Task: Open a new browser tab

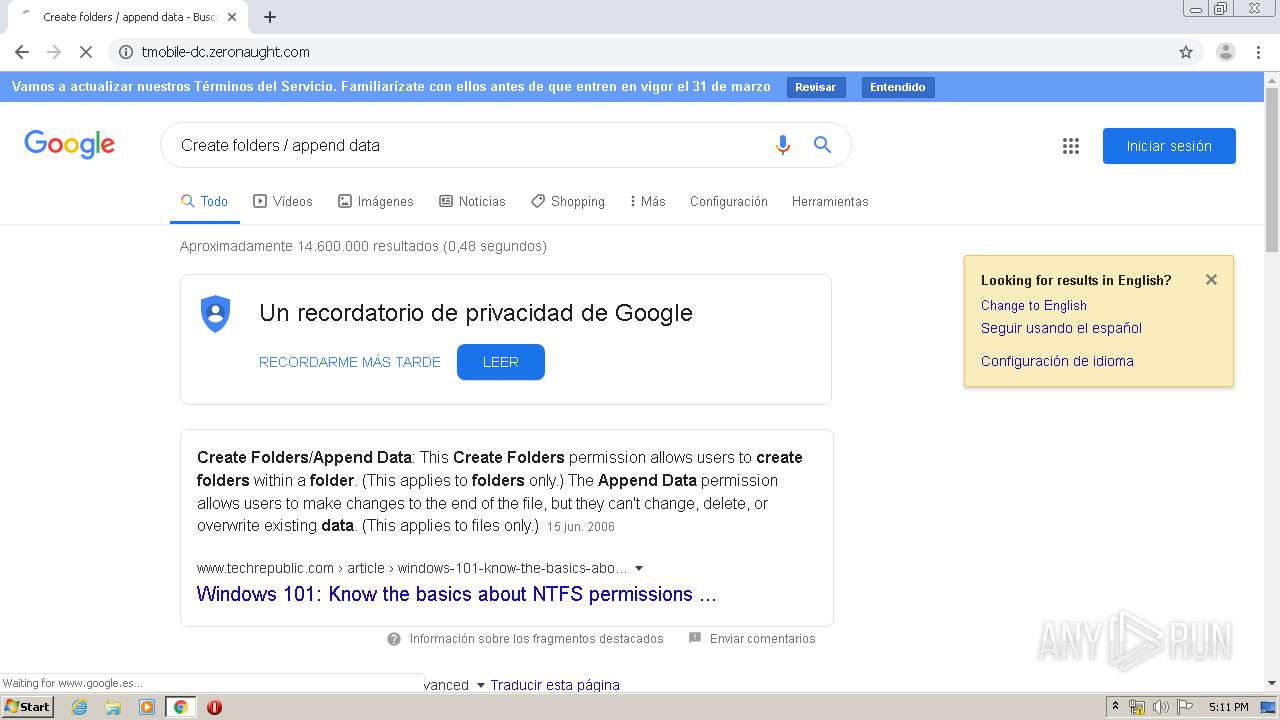Action: [x=270, y=17]
